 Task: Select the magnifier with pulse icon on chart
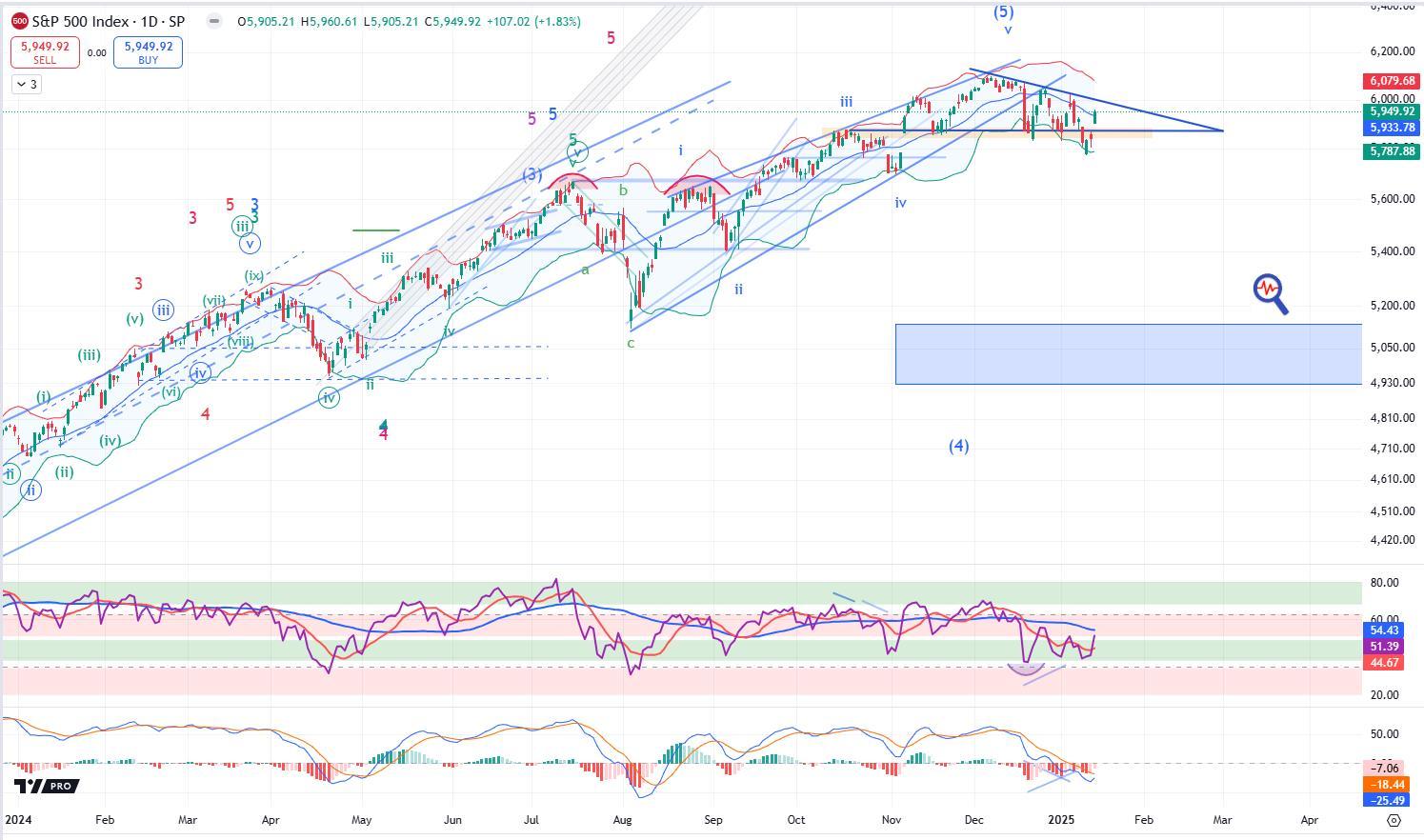[1271, 293]
